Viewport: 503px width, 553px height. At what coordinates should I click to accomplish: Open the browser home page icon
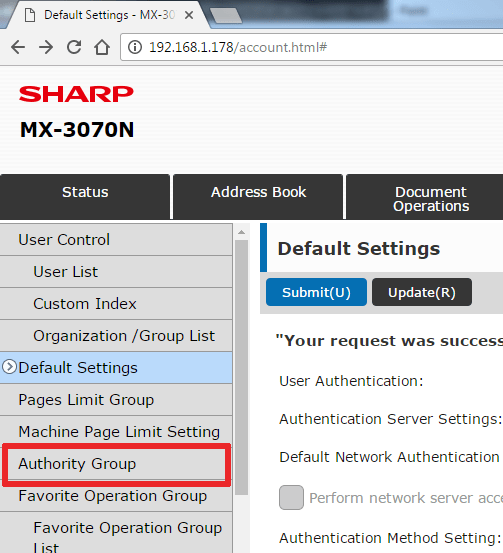pyautogui.click(x=102, y=47)
